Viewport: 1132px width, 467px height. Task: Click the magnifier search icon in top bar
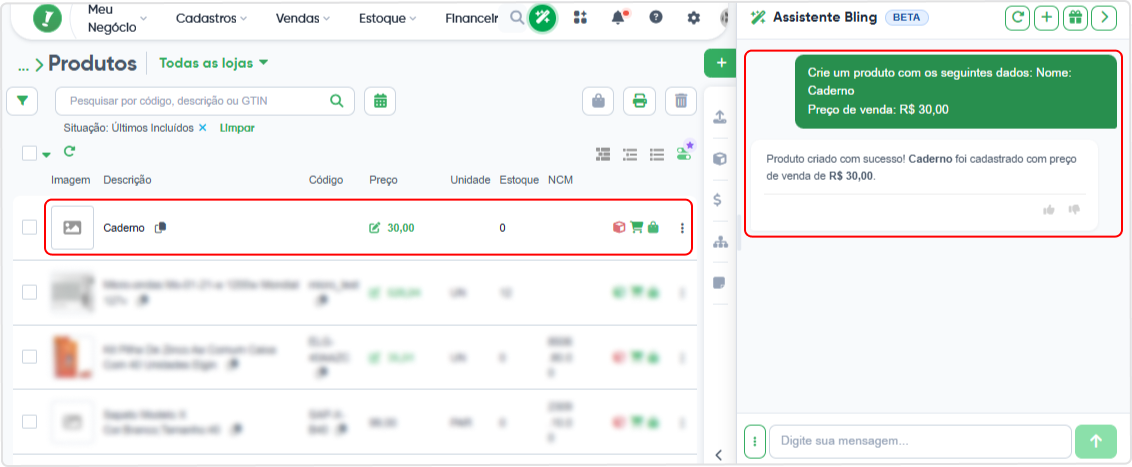point(516,18)
